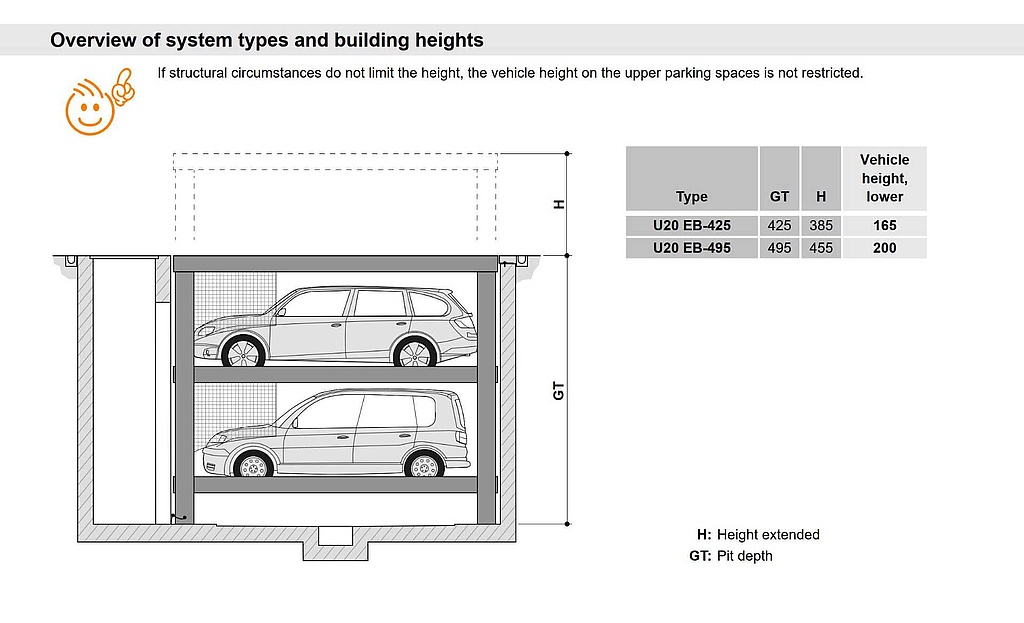1024x623 pixels.
Task: Click the lower vehicle height value 200
Action: coord(884,248)
